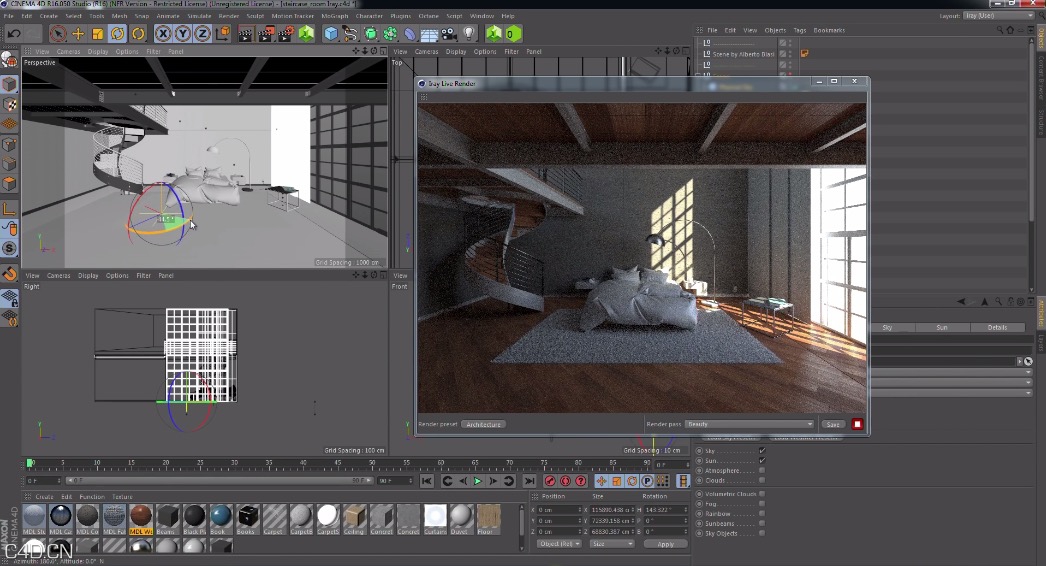
Task: Uncheck the Sky checkbox
Action: pos(762,451)
